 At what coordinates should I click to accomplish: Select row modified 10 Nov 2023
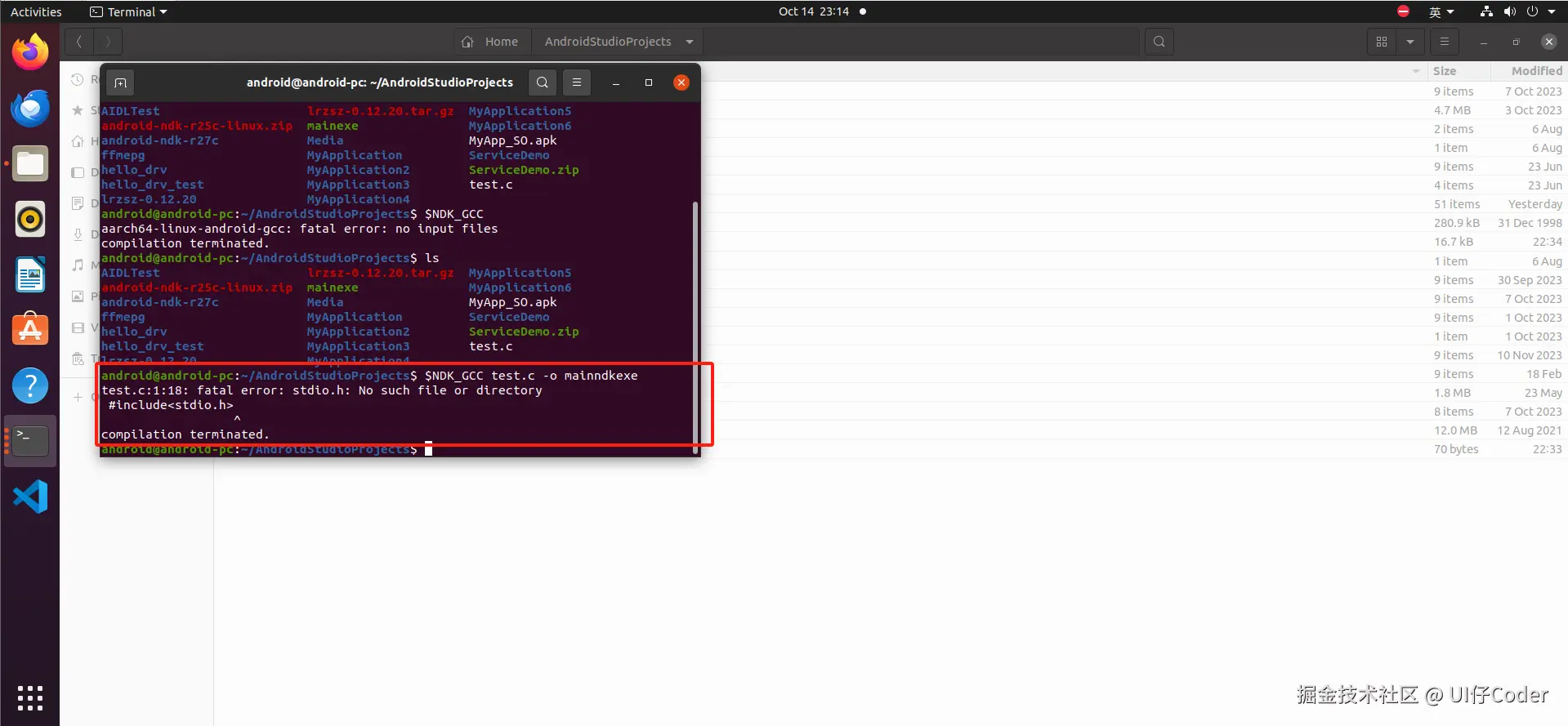(x=891, y=355)
